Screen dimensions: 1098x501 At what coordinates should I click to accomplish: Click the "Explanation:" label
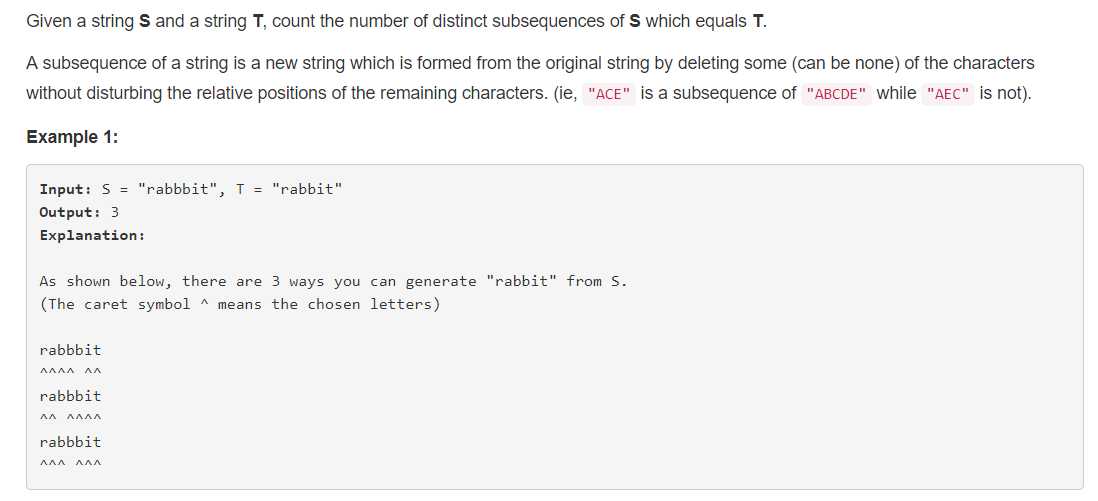92,235
